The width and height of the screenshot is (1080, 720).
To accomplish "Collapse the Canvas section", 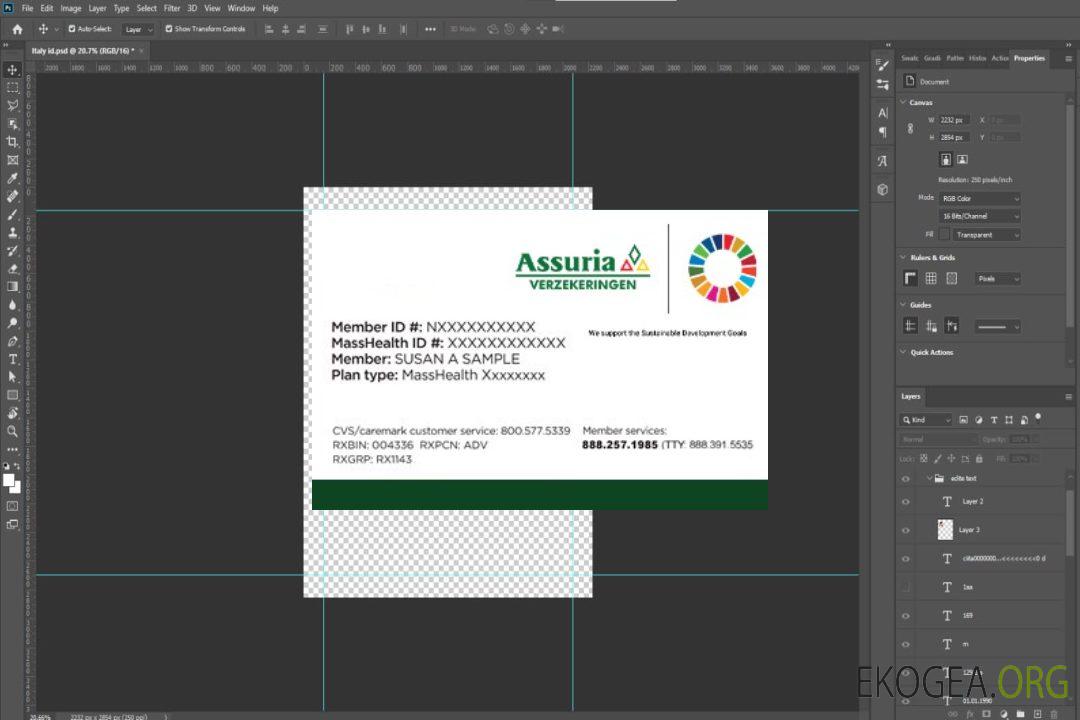I will coord(904,102).
